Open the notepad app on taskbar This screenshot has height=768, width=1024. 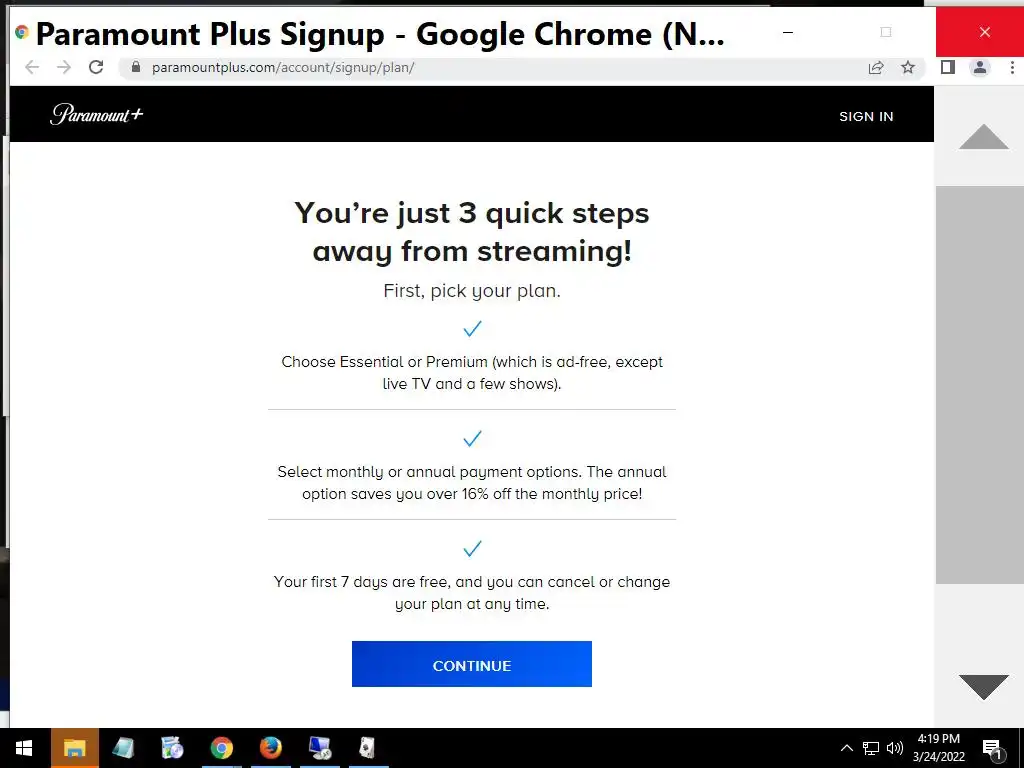click(123, 748)
